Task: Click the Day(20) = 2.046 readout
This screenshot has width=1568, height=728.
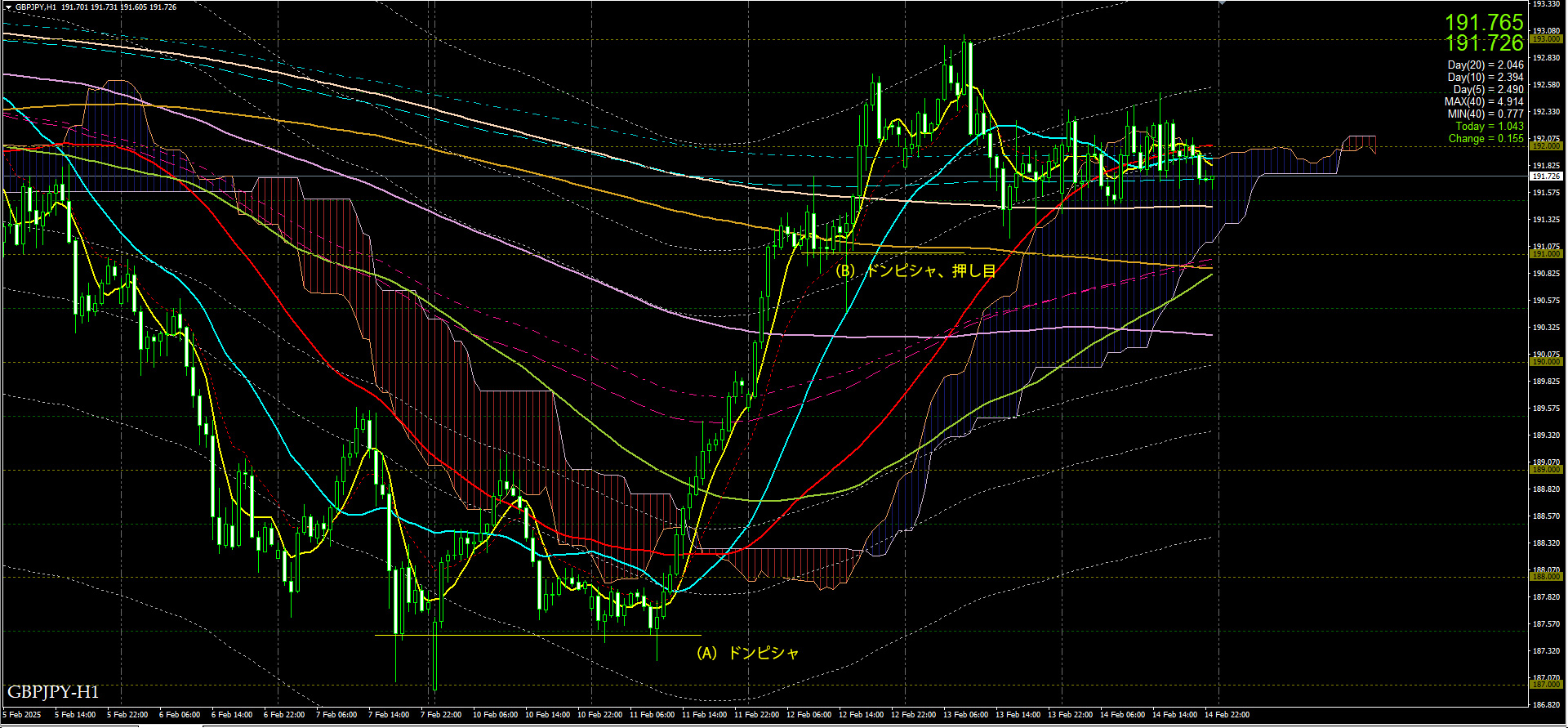Action: (x=1485, y=65)
